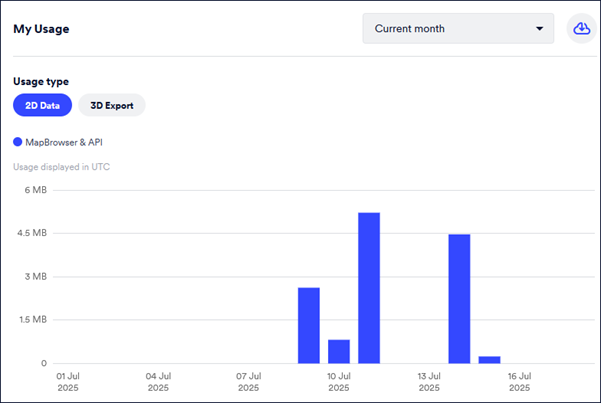Click the Usage type label
The height and width of the screenshot is (403, 601).
tap(41, 82)
